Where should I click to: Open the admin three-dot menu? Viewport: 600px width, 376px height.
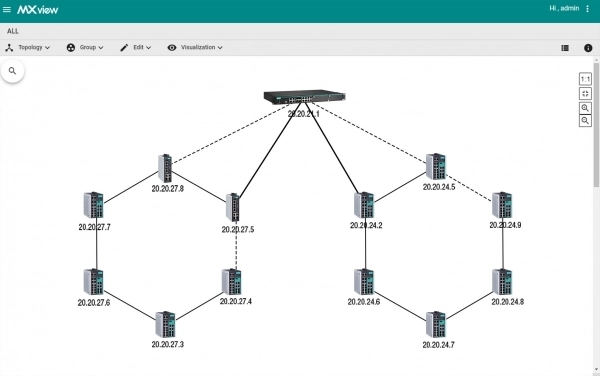(x=587, y=9)
